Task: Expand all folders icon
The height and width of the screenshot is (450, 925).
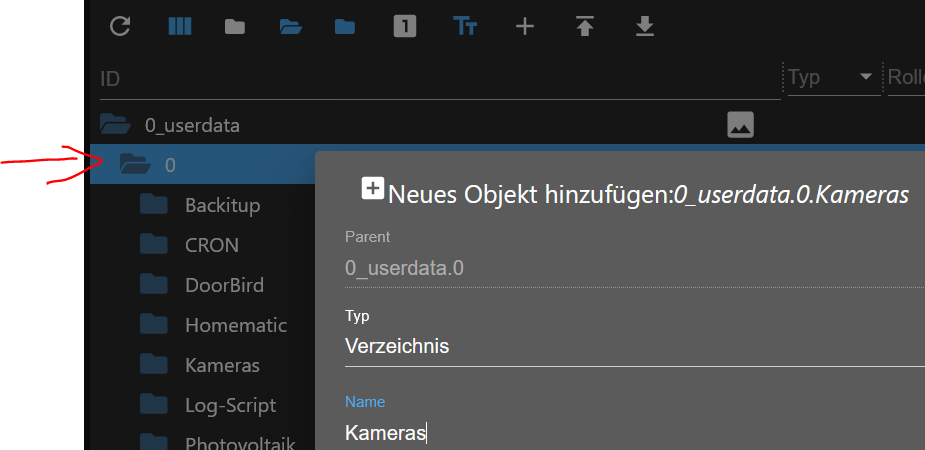Action: (291, 27)
